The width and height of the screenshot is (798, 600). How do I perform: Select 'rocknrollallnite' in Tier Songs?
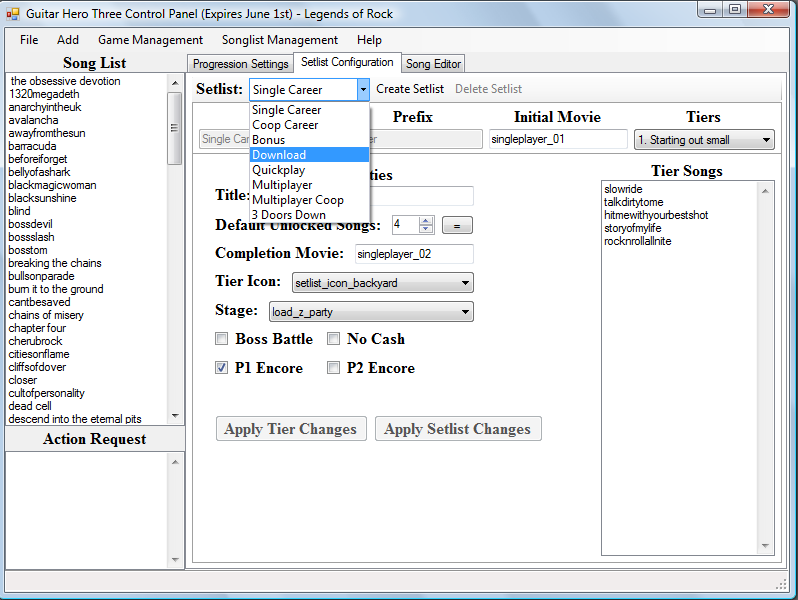coord(638,241)
